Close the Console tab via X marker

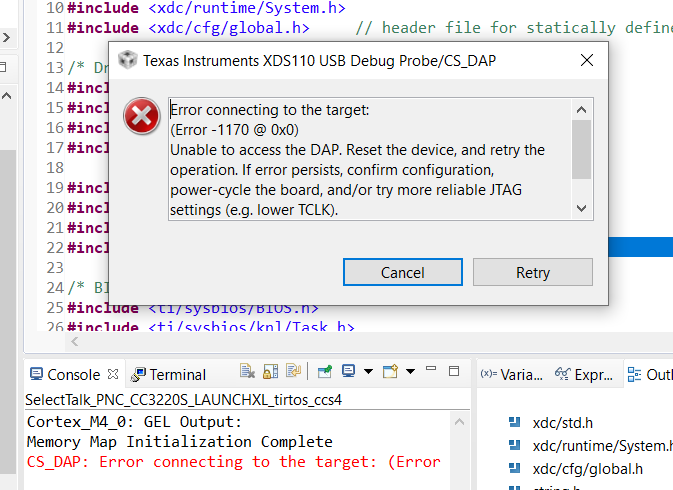(113, 374)
